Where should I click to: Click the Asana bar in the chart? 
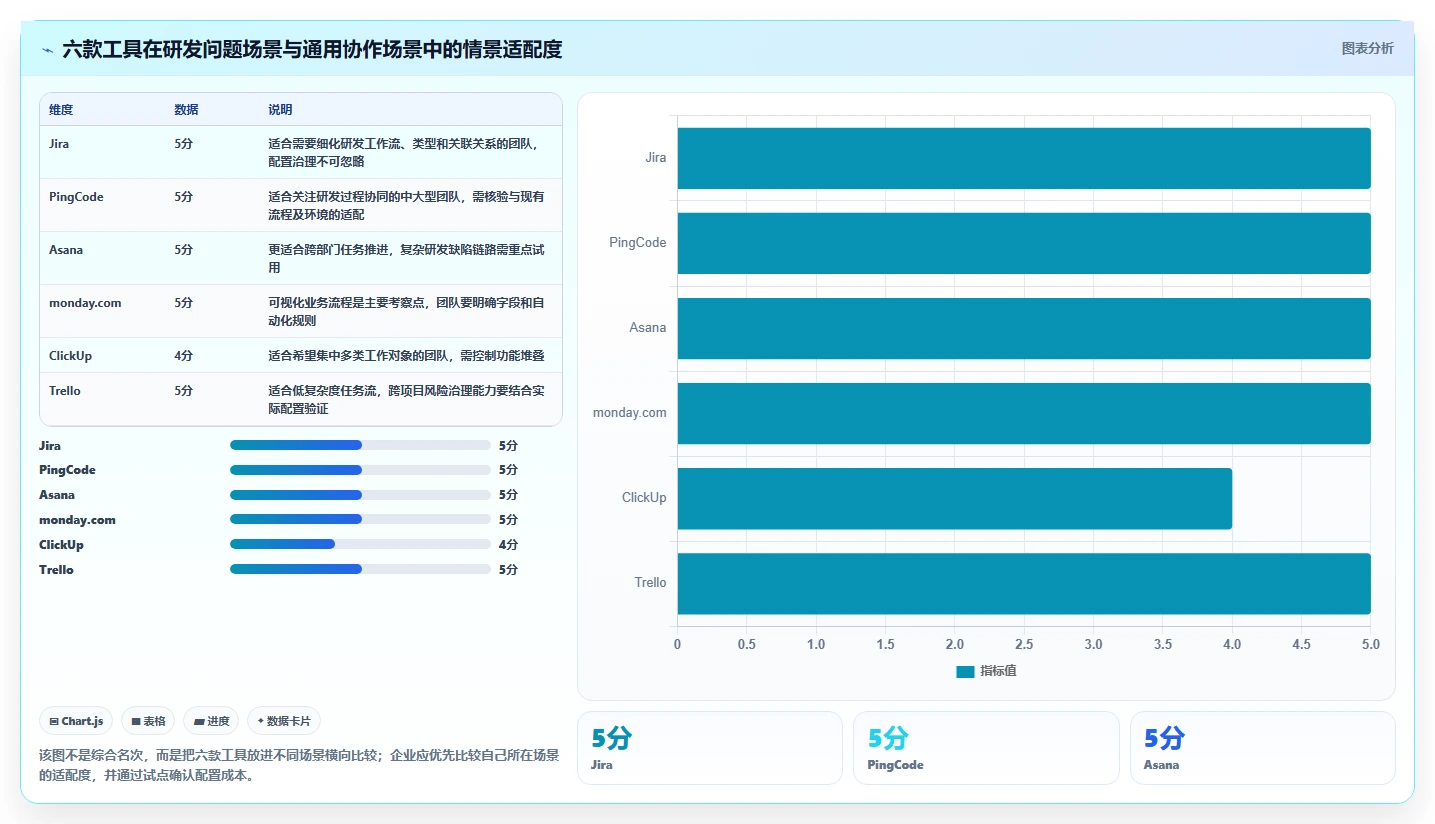[x=1024, y=328]
